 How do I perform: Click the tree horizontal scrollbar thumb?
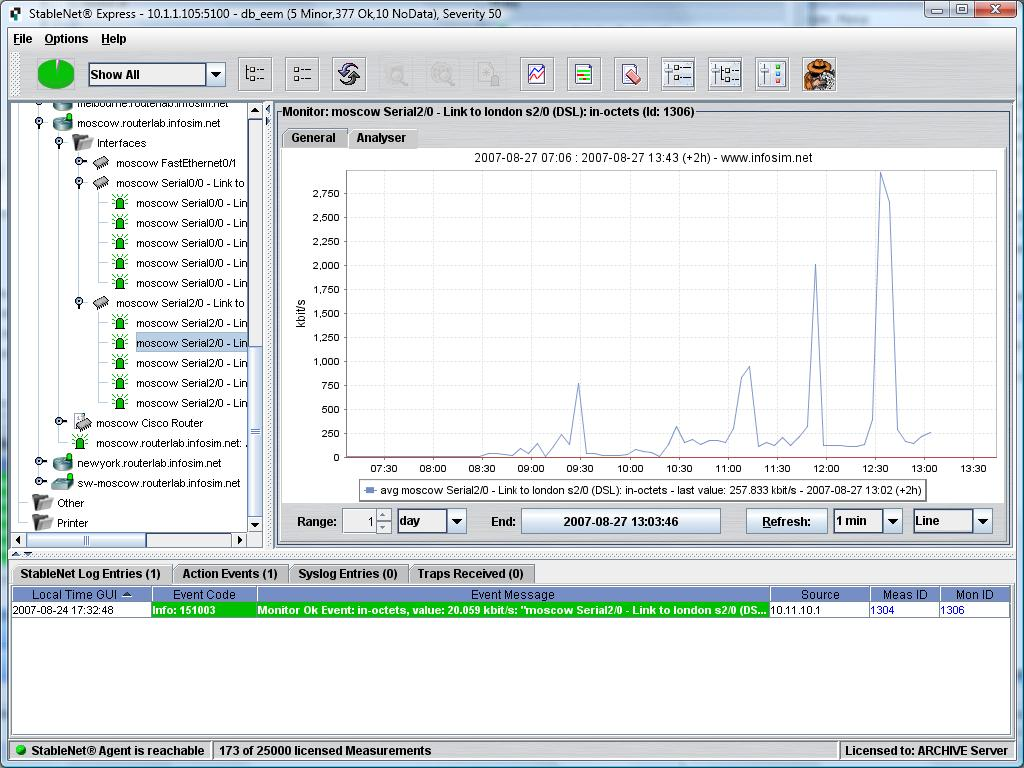pyautogui.click(x=86, y=540)
